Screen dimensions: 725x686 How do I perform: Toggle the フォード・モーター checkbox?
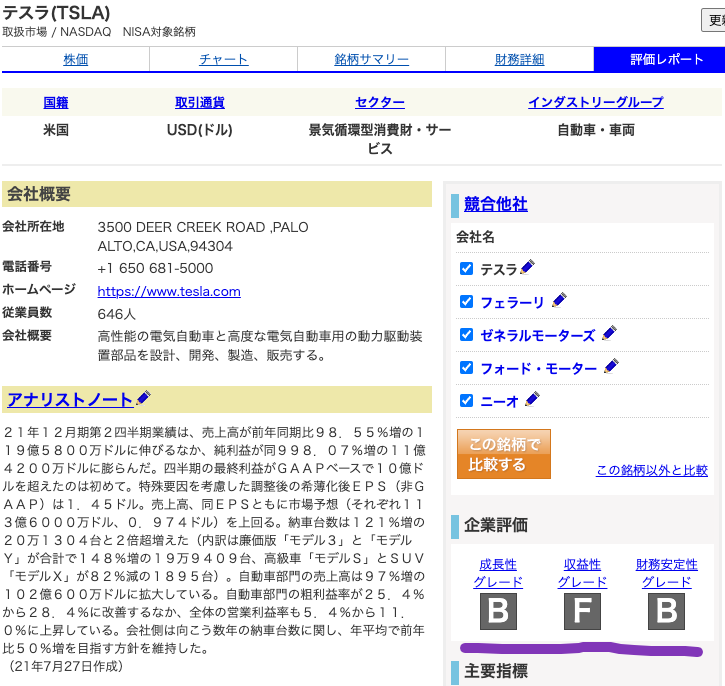pos(466,368)
